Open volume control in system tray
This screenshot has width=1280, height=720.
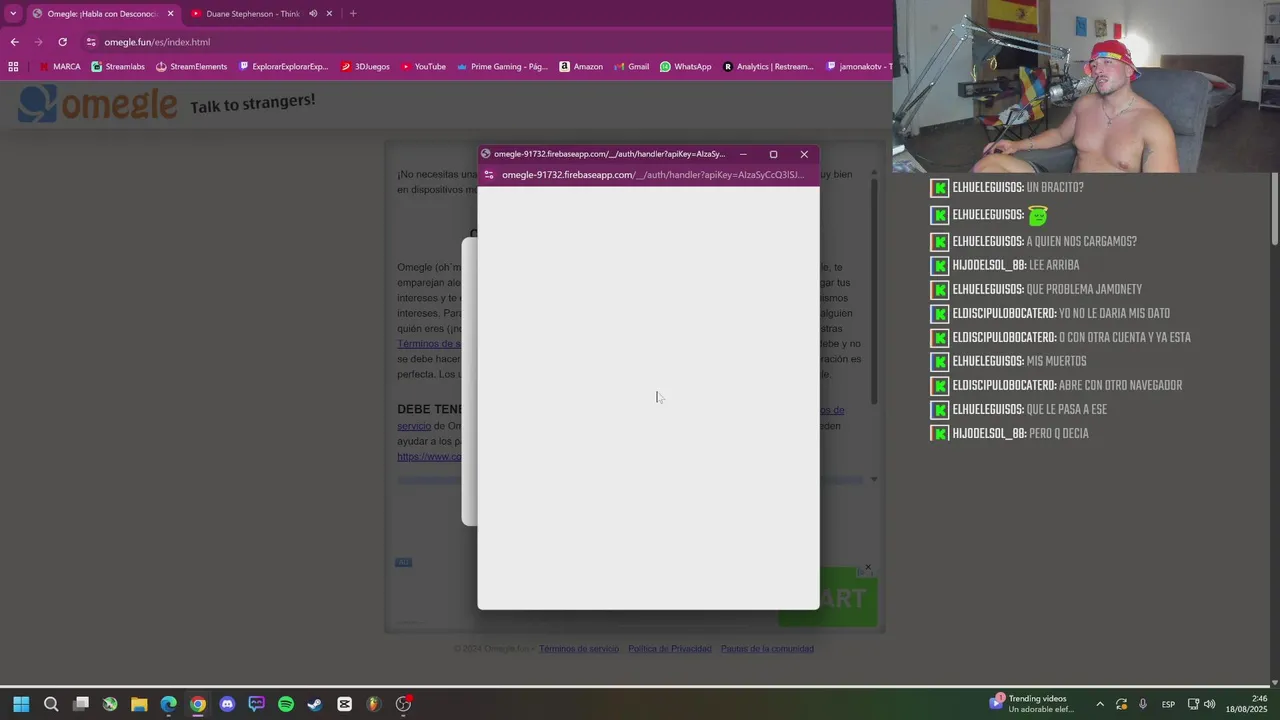pyautogui.click(x=1210, y=704)
